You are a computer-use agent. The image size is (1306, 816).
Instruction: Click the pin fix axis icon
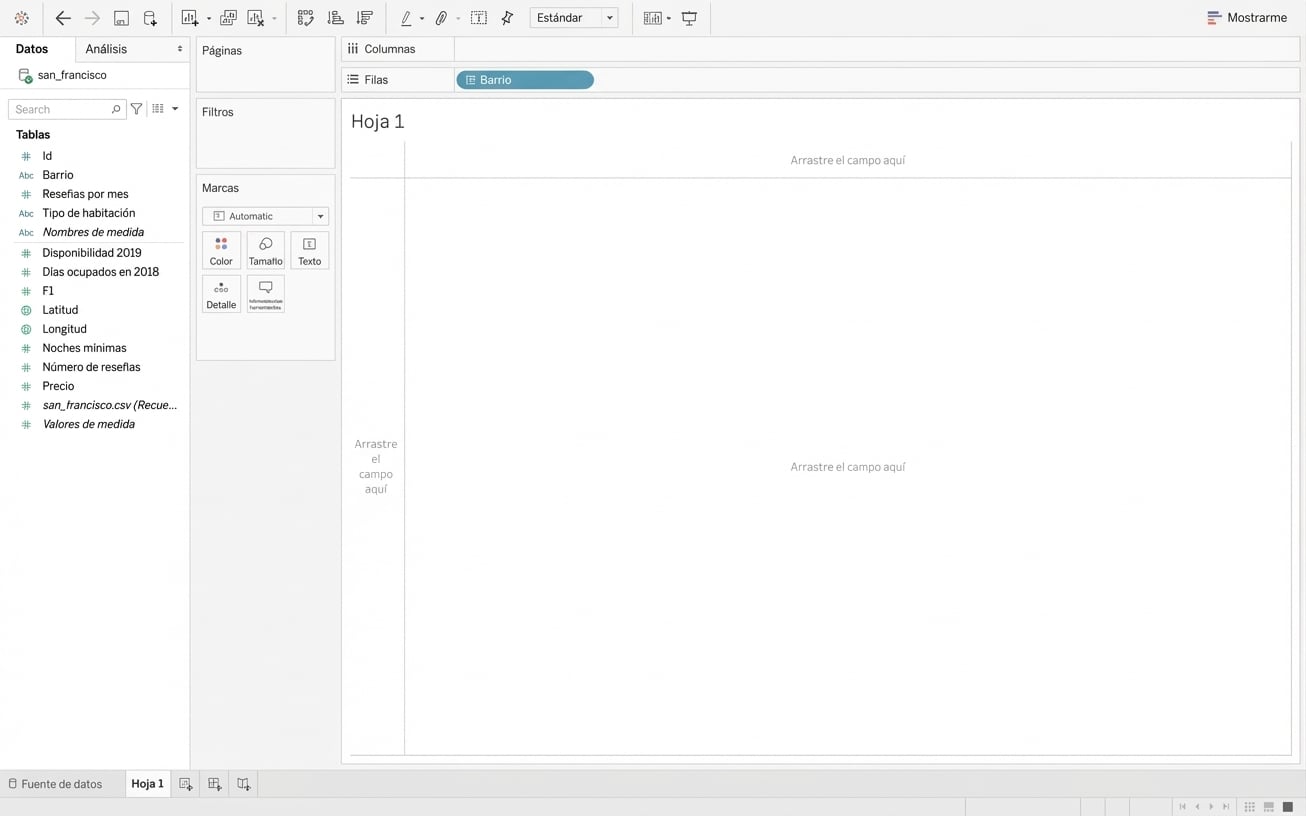[x=508, y=18]
